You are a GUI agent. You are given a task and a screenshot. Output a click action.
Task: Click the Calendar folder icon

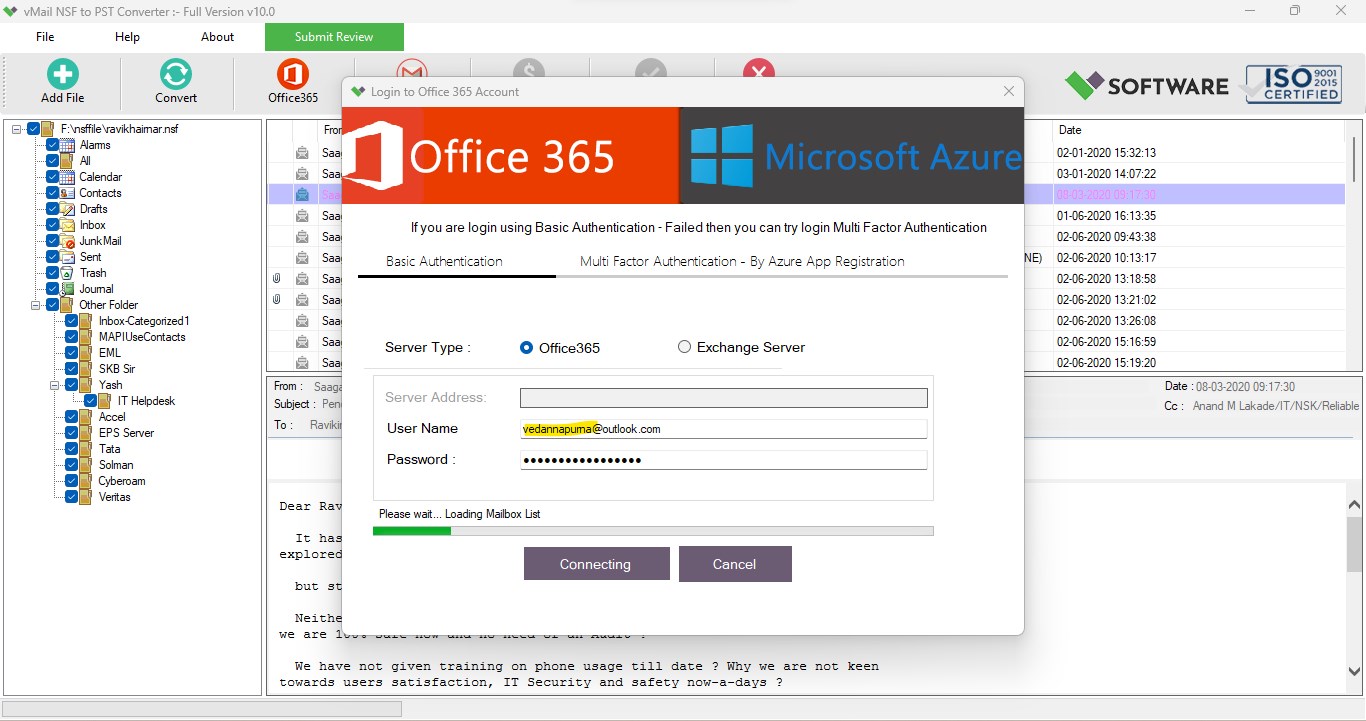(67, 177)
